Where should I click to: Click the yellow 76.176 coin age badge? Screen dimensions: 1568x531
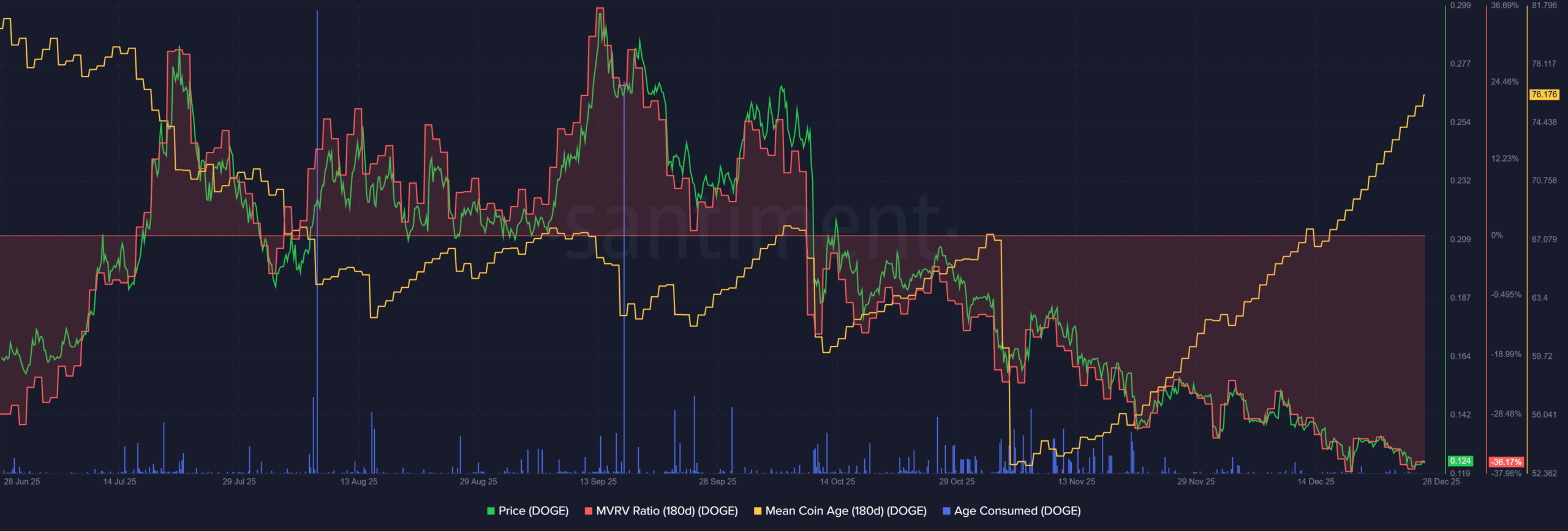1543,94
